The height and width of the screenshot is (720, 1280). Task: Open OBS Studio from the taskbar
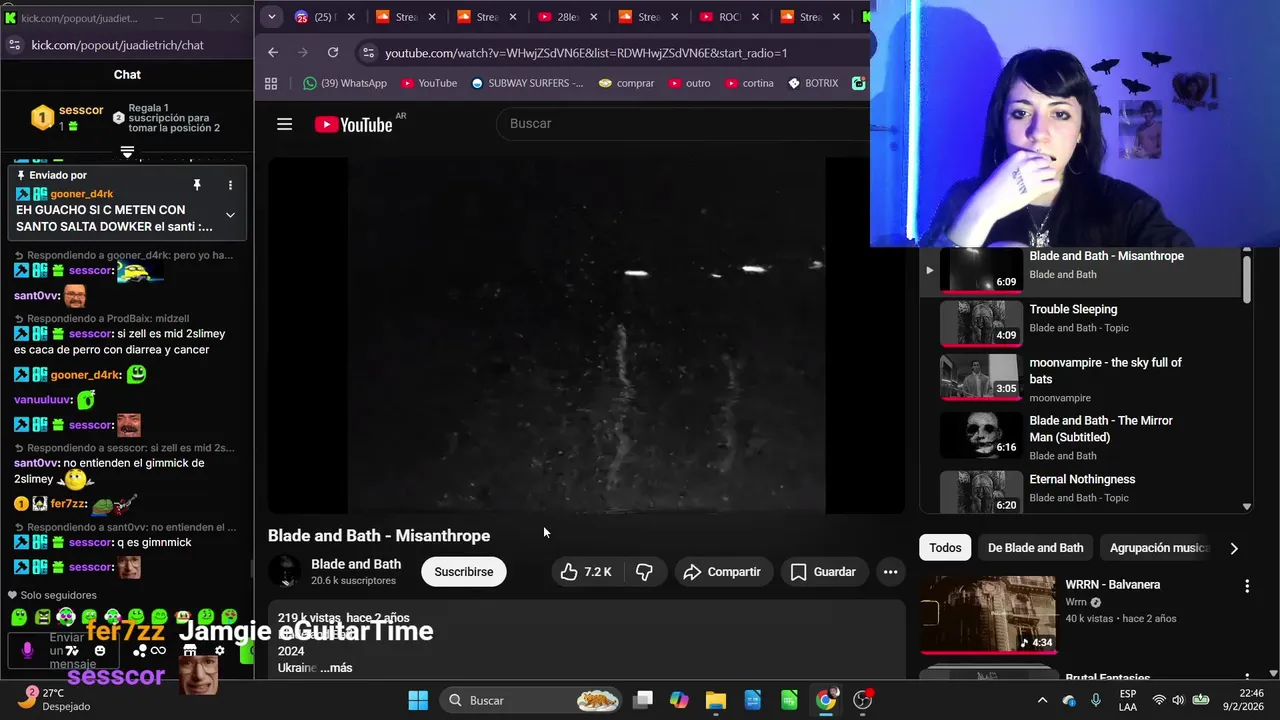click(863, 700)
